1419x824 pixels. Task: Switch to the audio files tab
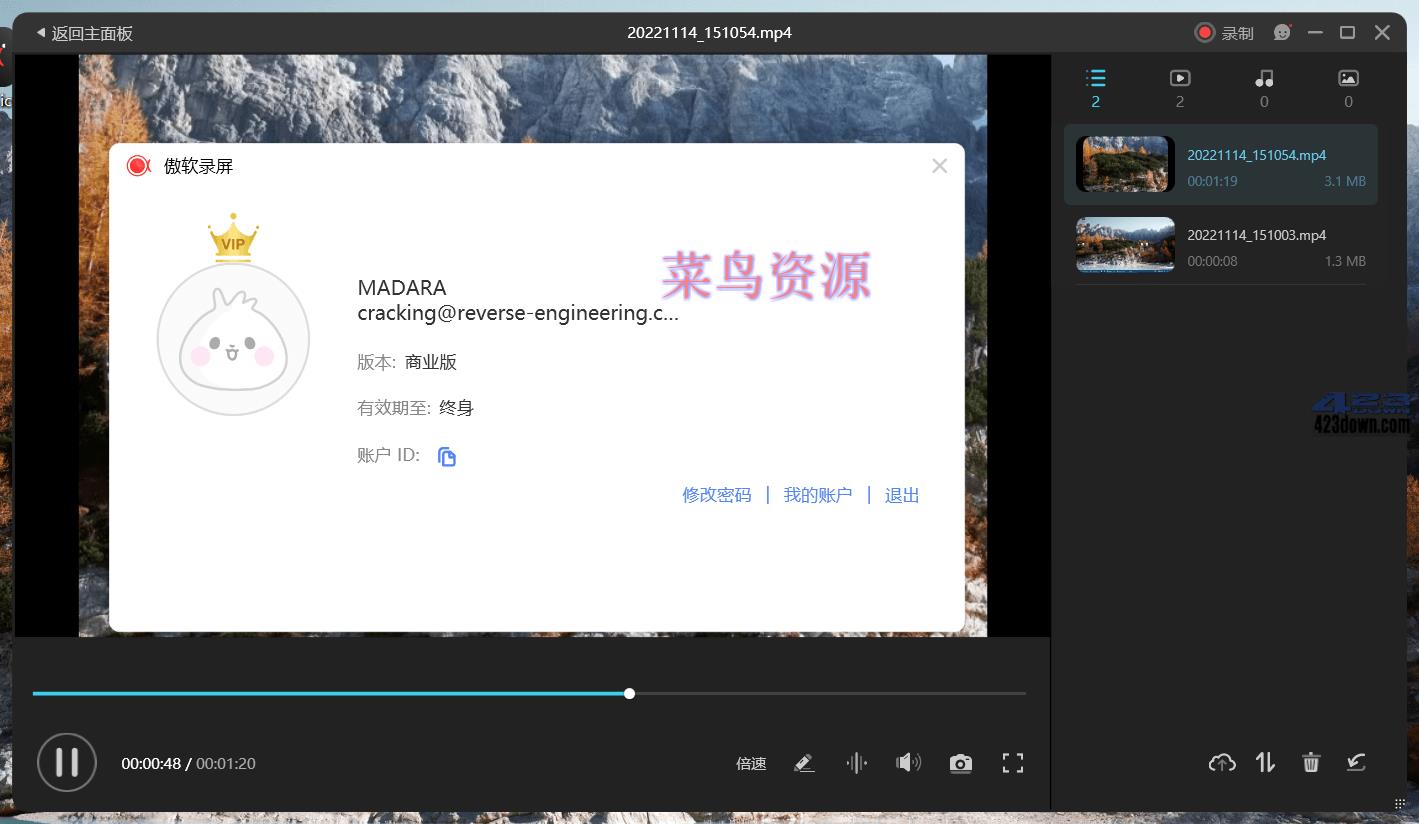pos(1263,77)
